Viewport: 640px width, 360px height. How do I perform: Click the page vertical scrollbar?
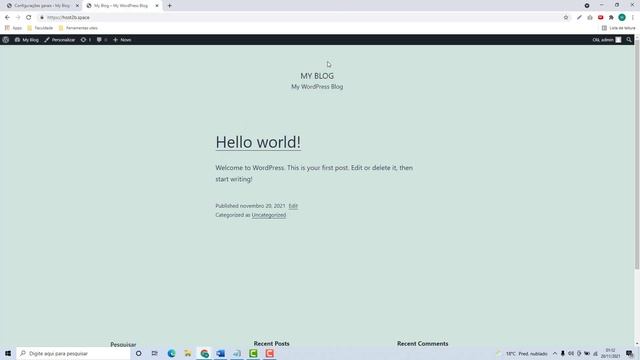coord(637,155)
